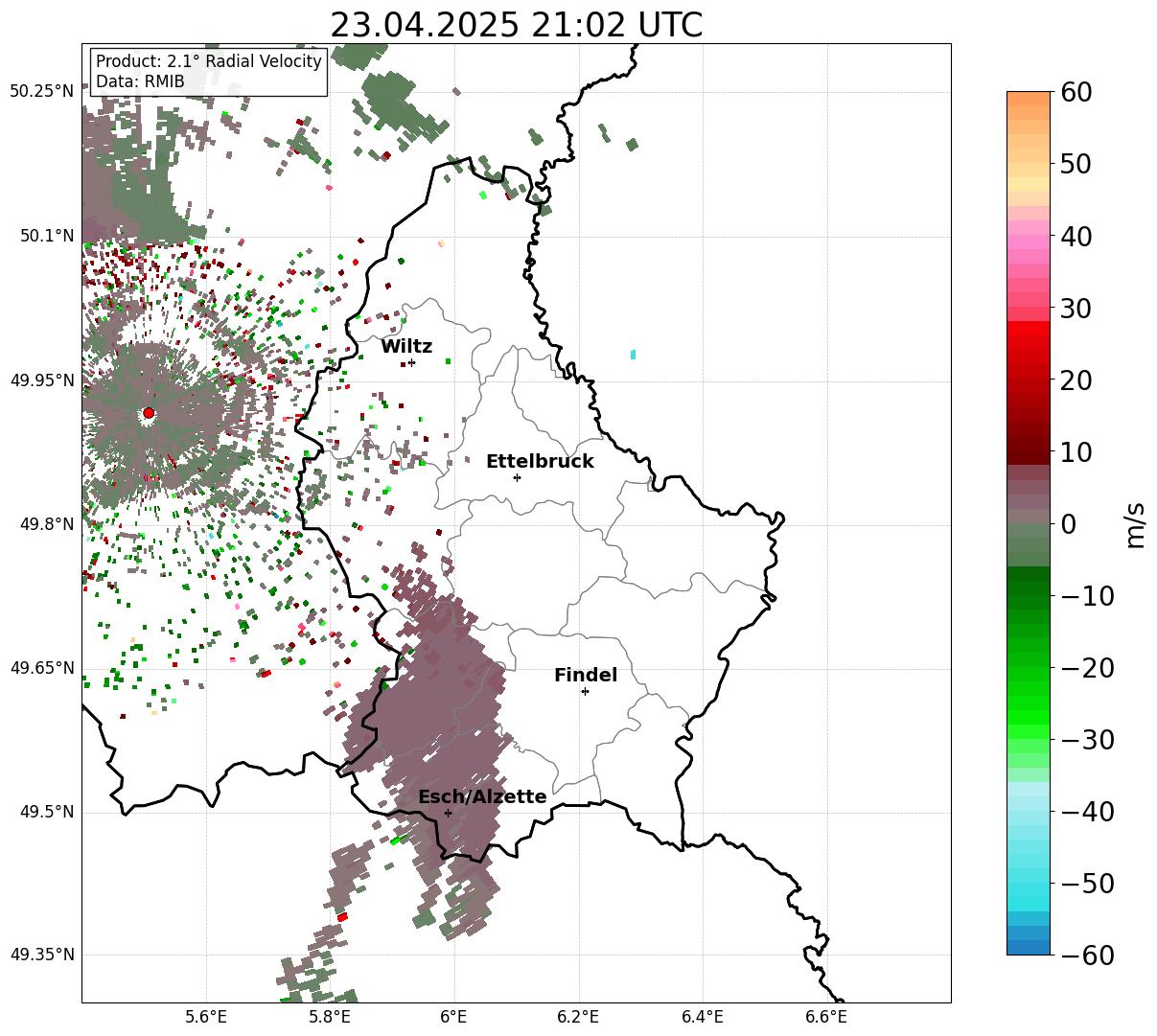Viewport: 1157px width, 1036px height.
Task: Click the Esch/Alzette station cross marker
Action: tap(448, 813)
